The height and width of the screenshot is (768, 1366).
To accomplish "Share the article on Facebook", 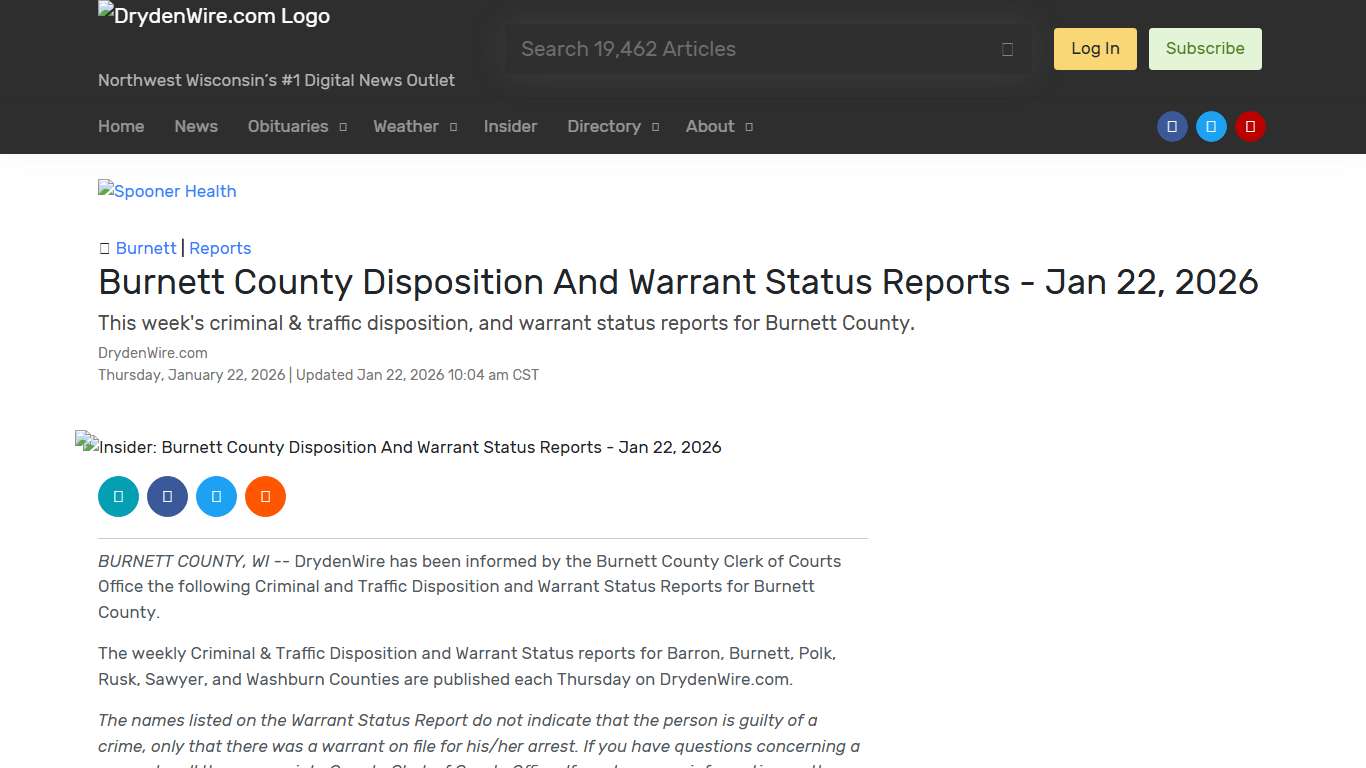I will tap(167, 496).
